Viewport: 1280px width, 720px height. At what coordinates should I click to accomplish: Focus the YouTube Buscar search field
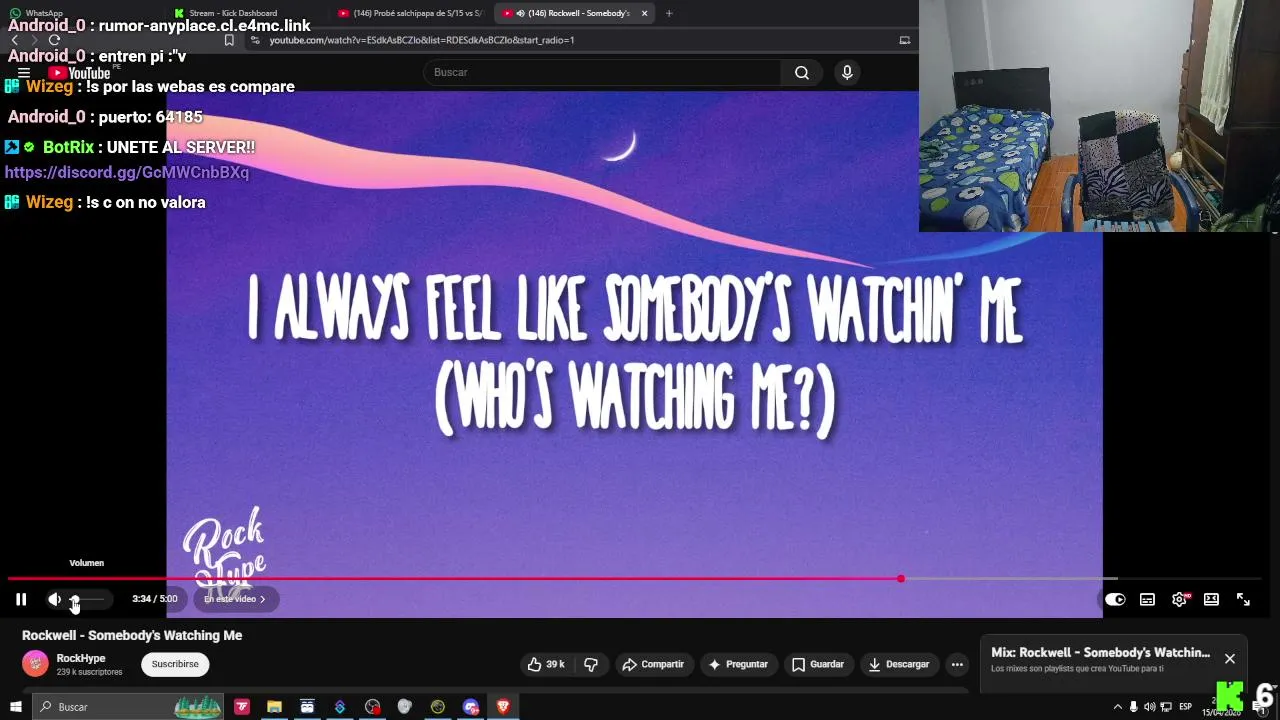pyautogui.click(x=603, y=72)
